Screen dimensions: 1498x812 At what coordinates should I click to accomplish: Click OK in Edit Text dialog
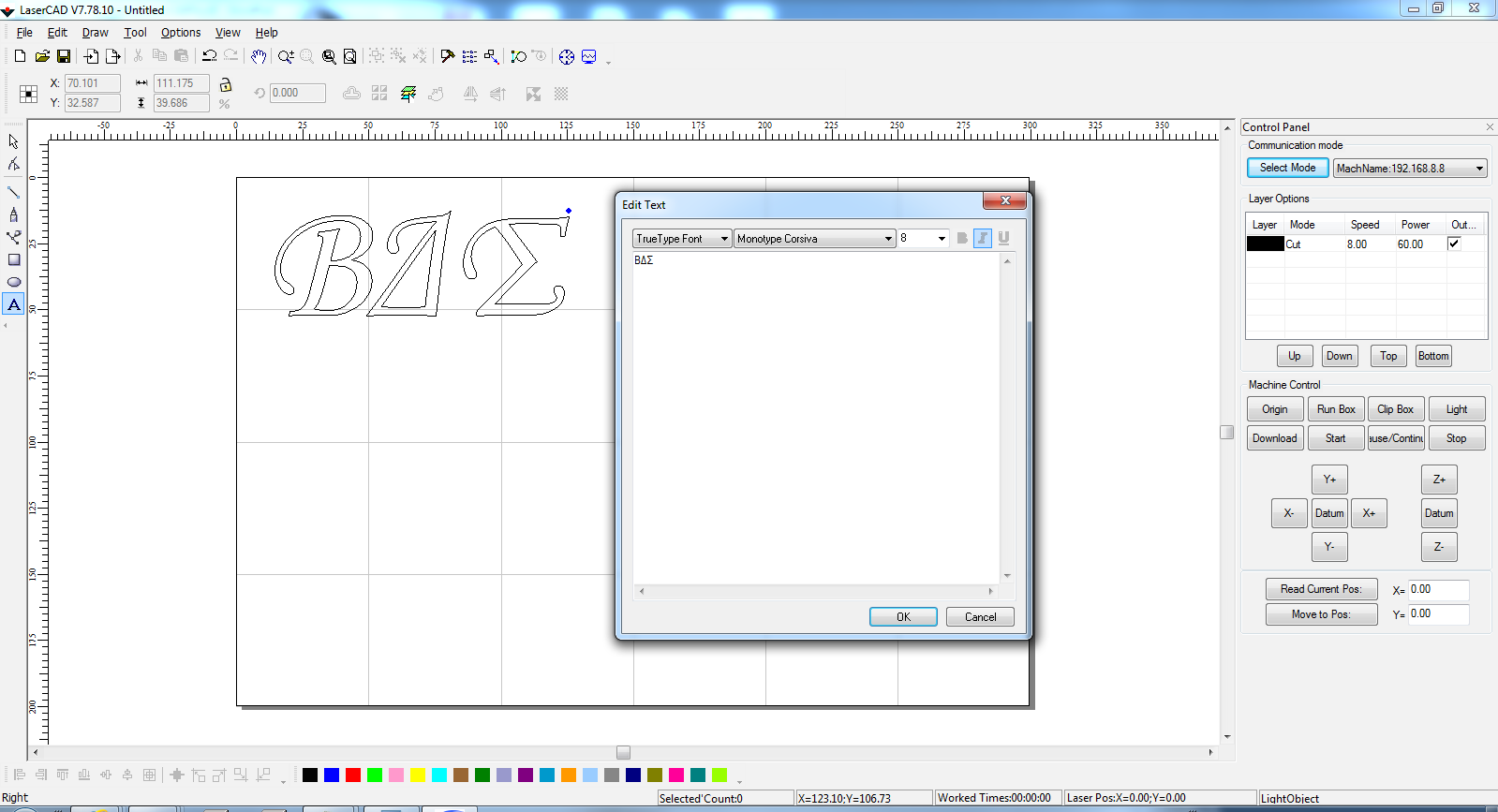[x=903, y=616]
